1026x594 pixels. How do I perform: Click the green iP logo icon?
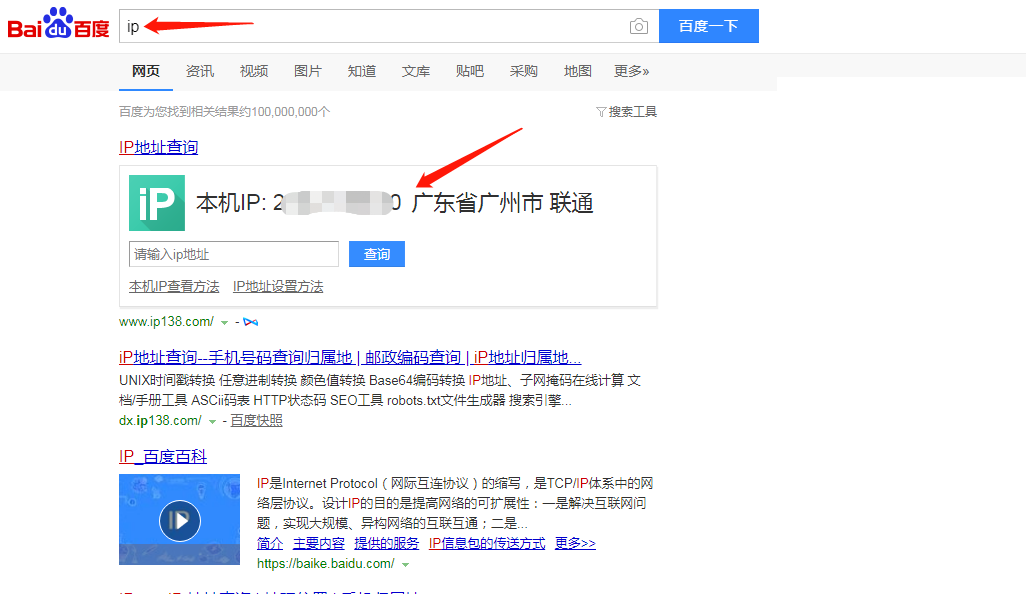(157, 202)
